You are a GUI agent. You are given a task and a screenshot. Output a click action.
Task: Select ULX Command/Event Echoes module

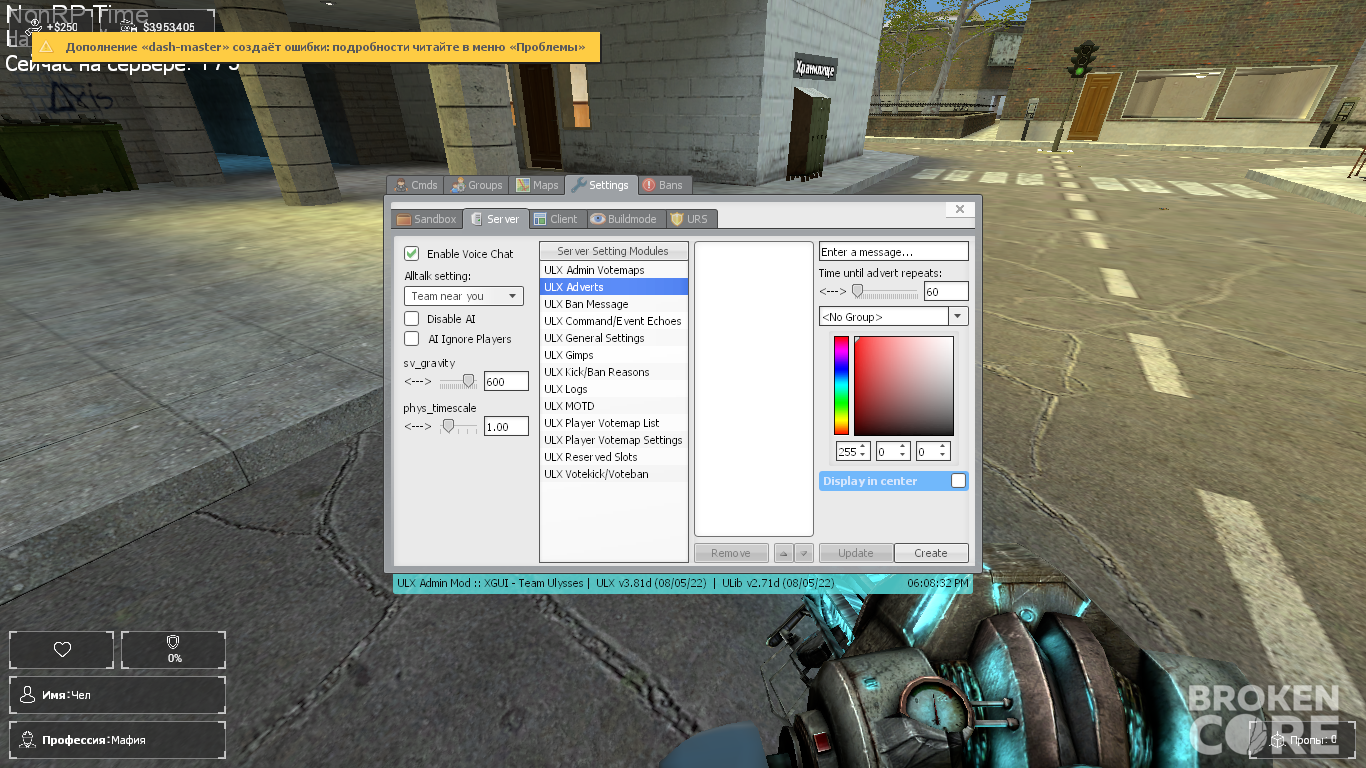(614, 321)
